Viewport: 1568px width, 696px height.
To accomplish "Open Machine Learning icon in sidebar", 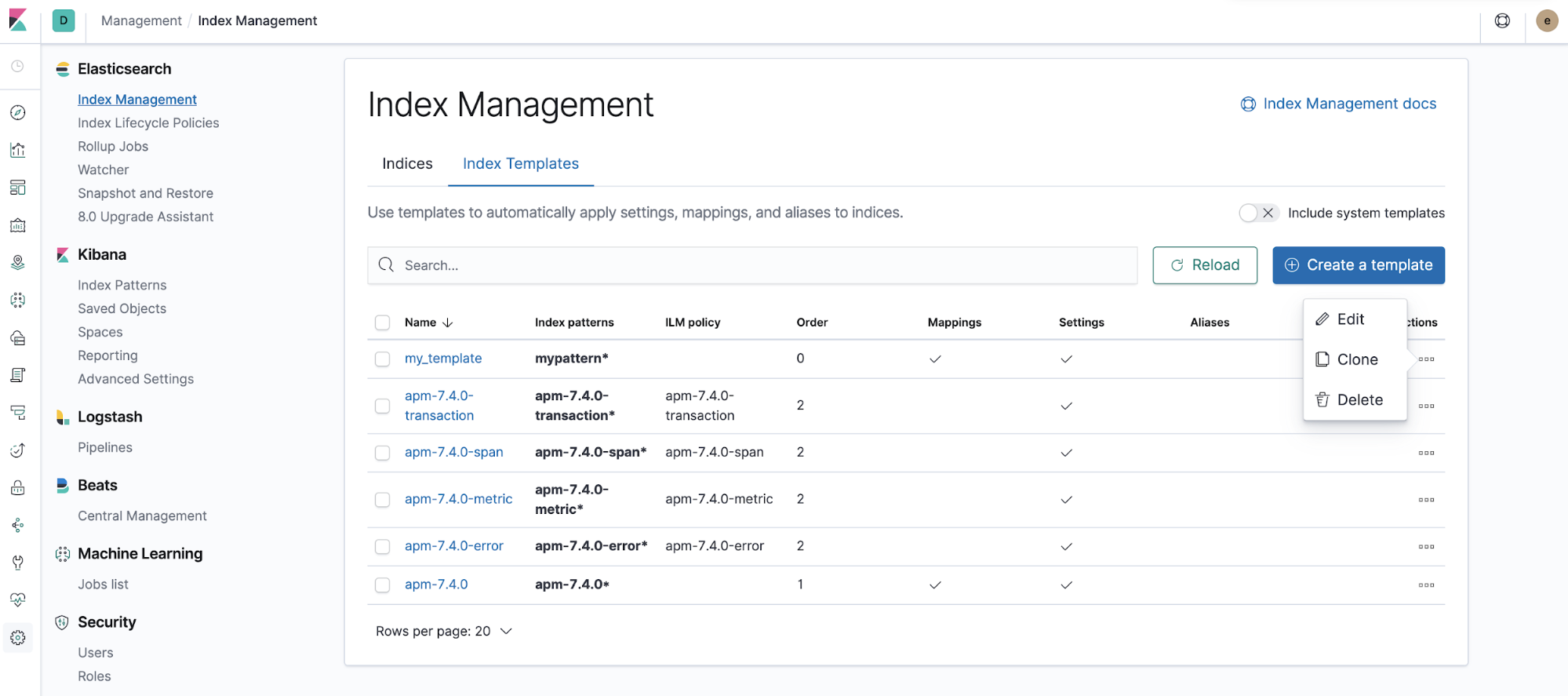I will pyautogui.click(x=18, y=300).
